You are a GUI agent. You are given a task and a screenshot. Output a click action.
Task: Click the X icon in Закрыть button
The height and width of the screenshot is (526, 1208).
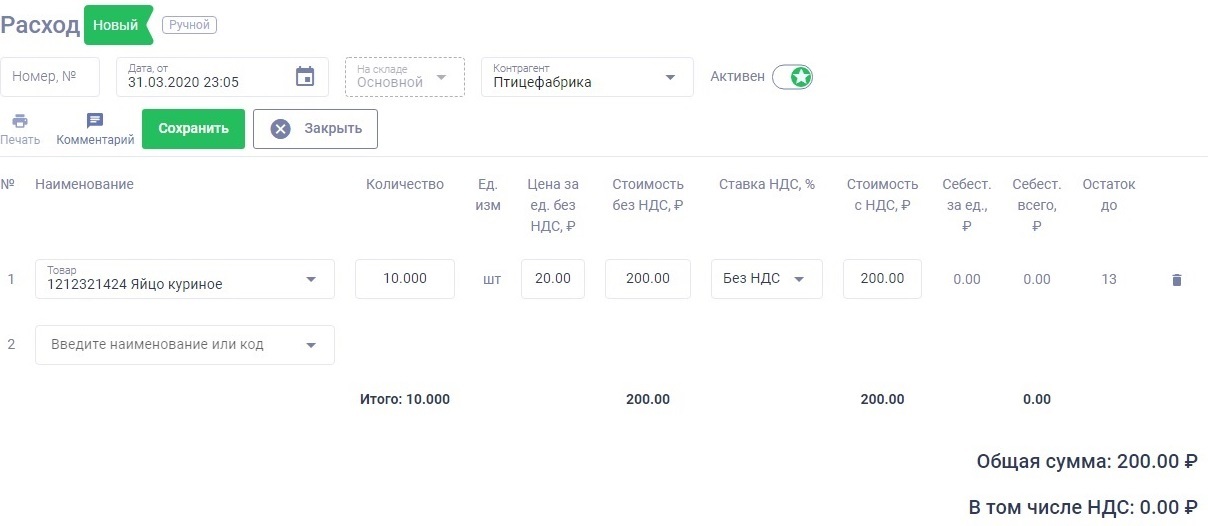(x=281, y=129)
